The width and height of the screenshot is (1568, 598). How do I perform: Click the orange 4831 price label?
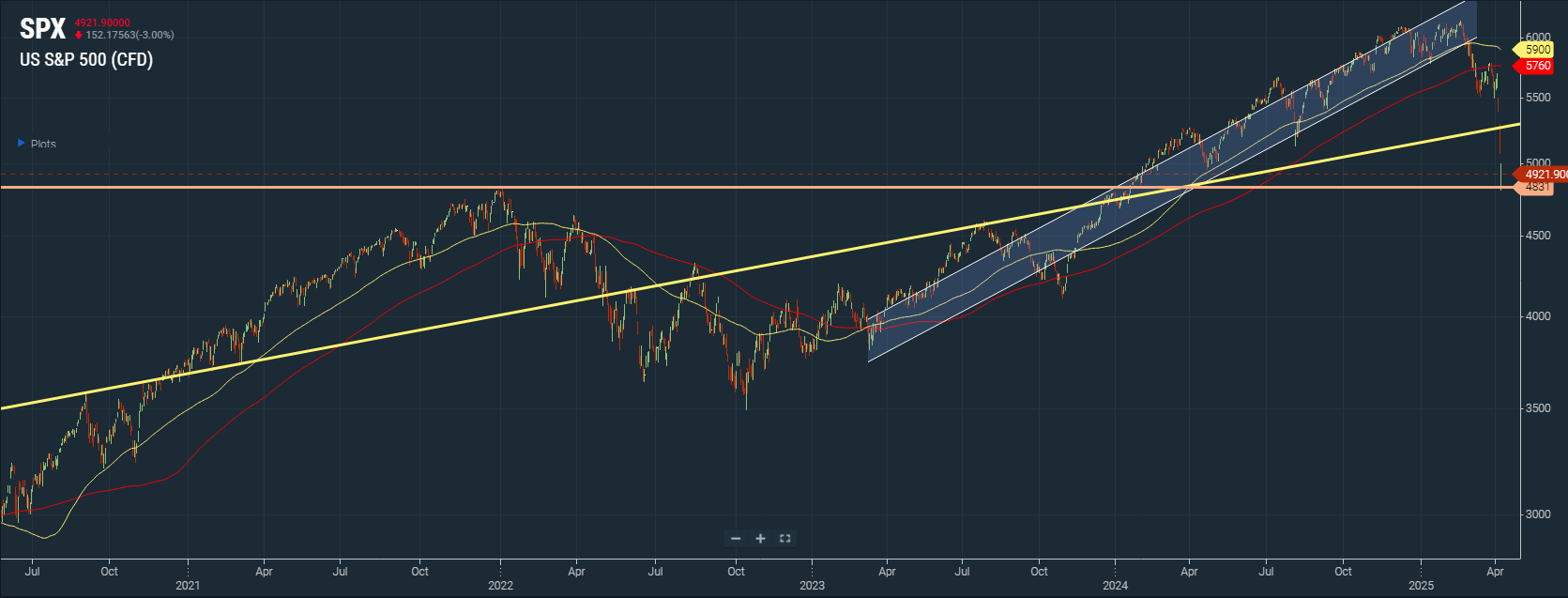tap(1536, 188)
